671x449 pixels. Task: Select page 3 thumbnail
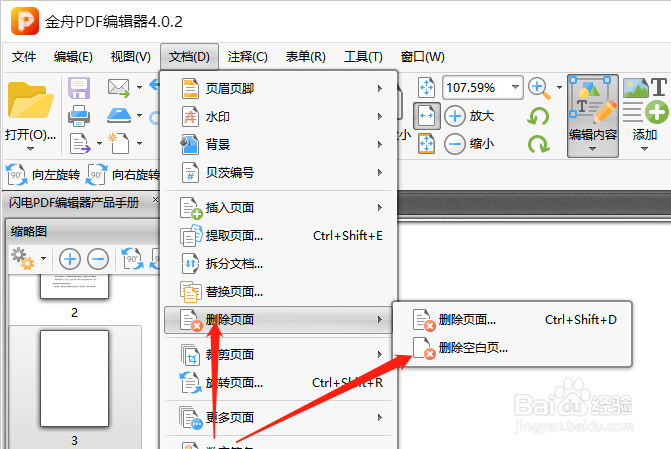pos(74,378)
